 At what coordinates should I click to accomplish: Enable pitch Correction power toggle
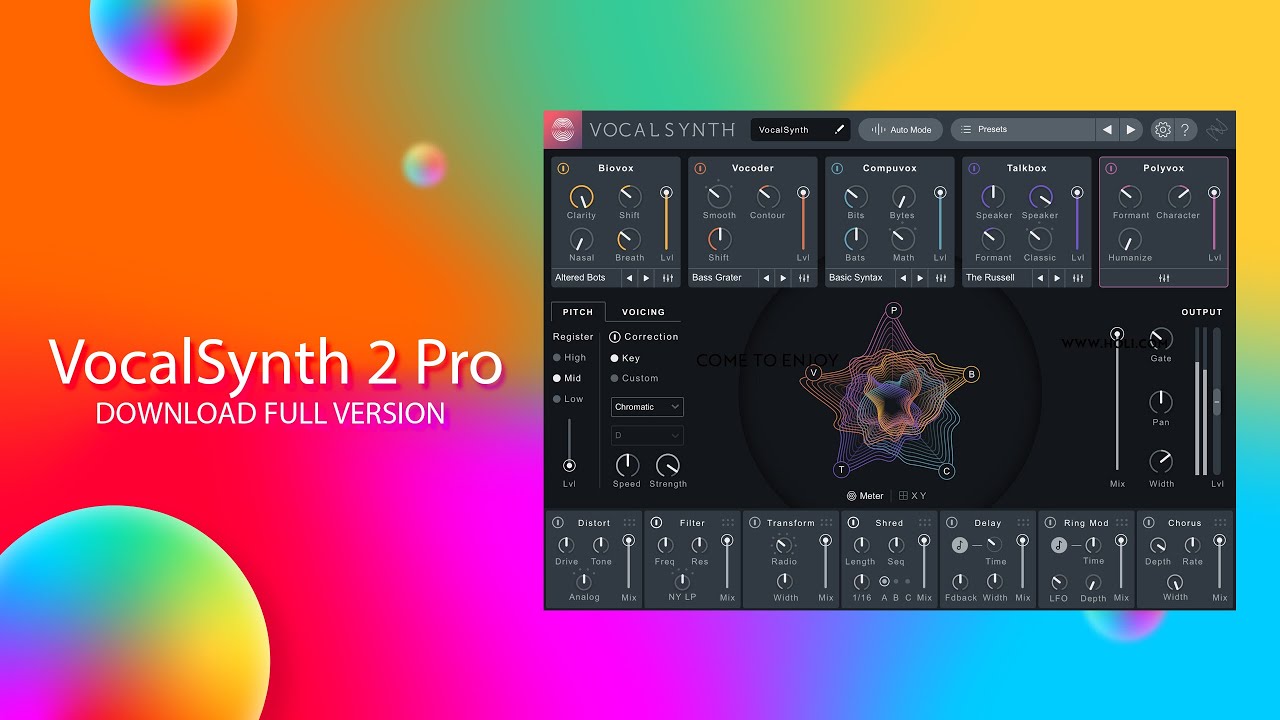[615, 337]
